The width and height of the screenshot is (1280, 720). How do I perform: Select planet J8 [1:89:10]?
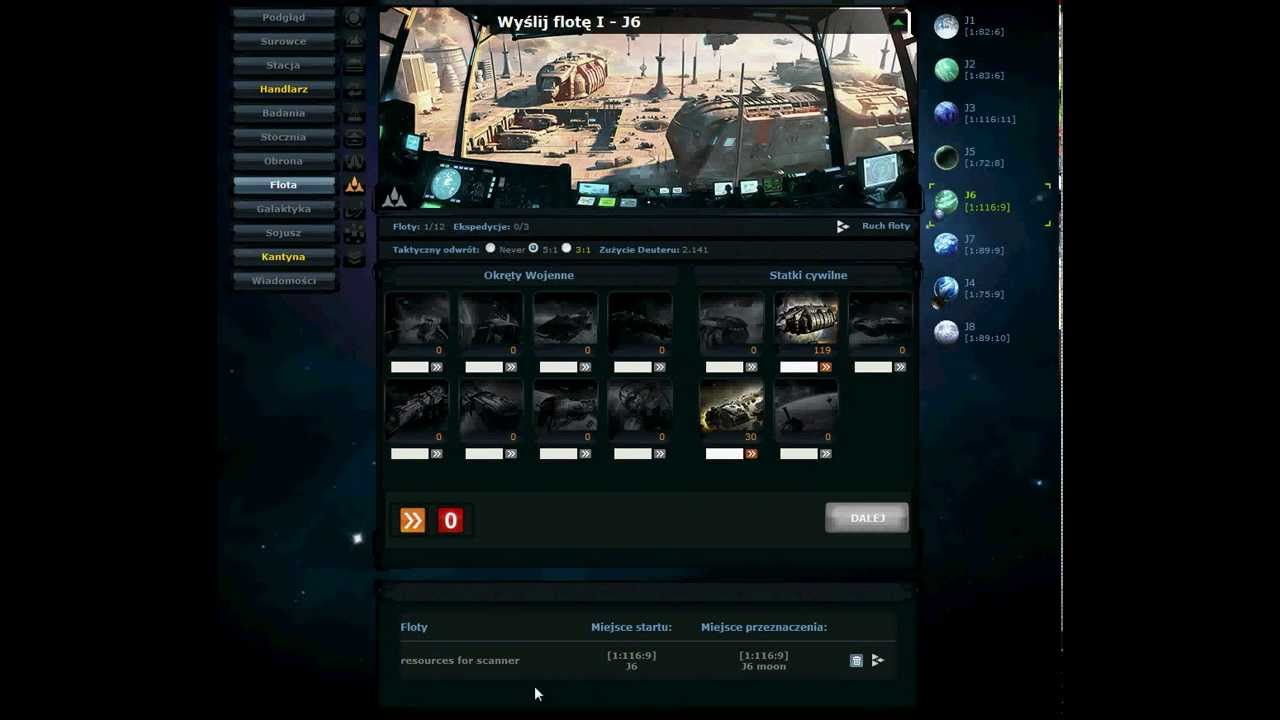tap(972, 332)
